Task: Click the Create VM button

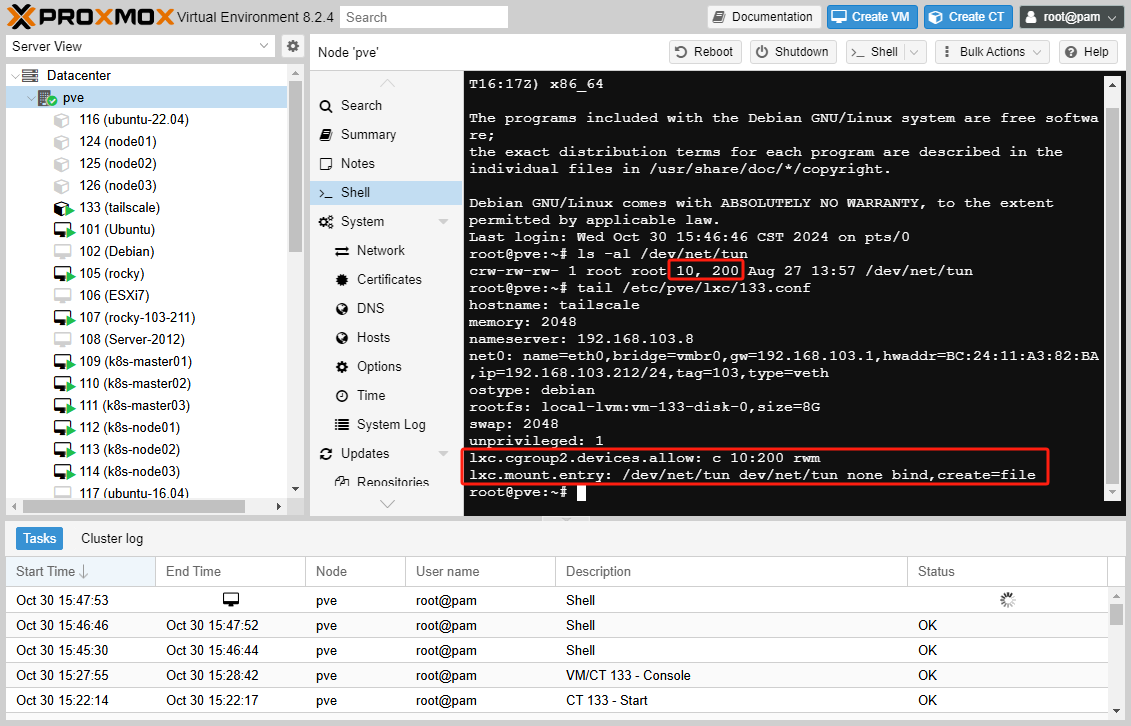Action: (872, 17)
